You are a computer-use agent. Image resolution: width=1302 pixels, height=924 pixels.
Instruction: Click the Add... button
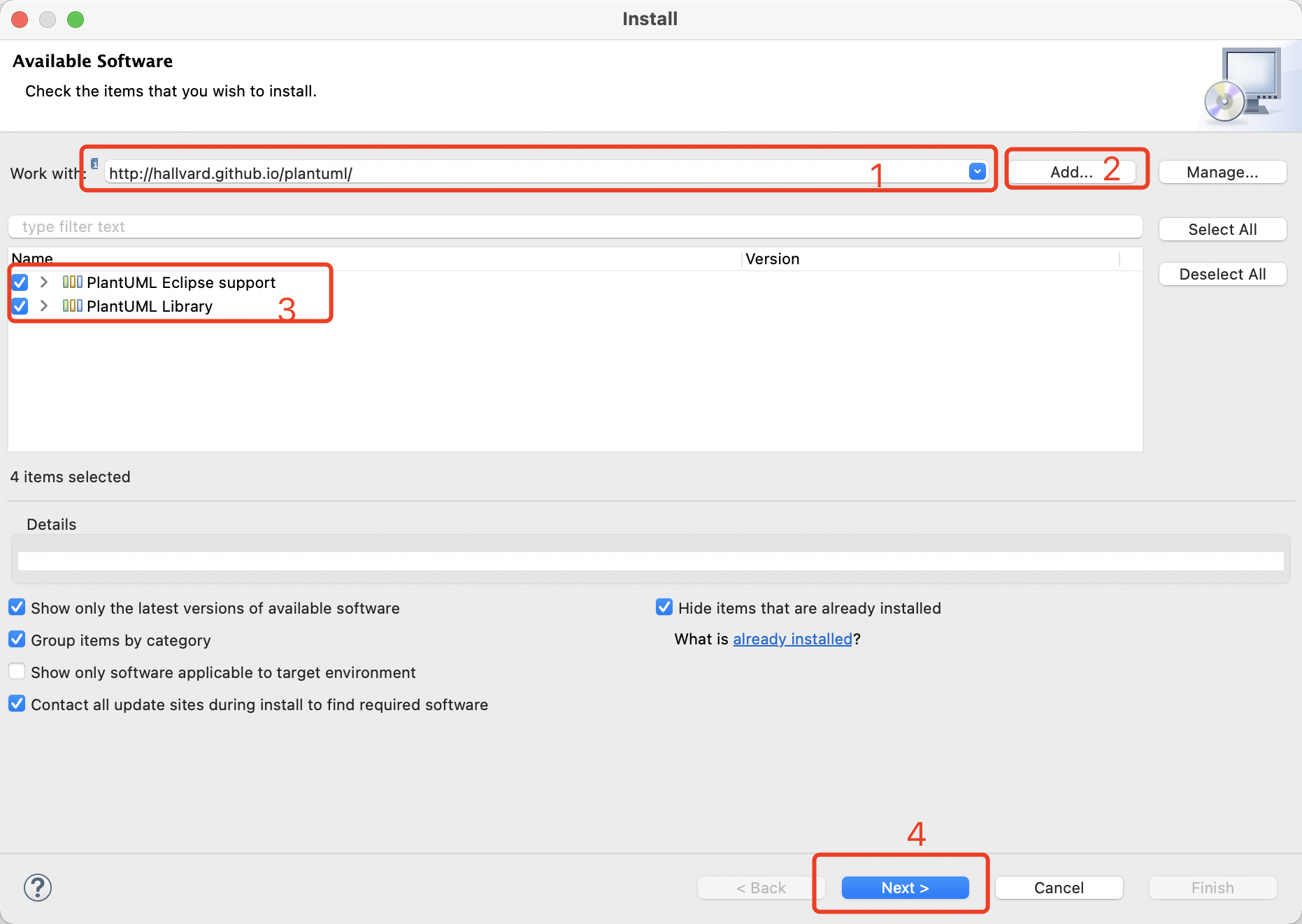pyautogui.click(x=1071, y=172)
